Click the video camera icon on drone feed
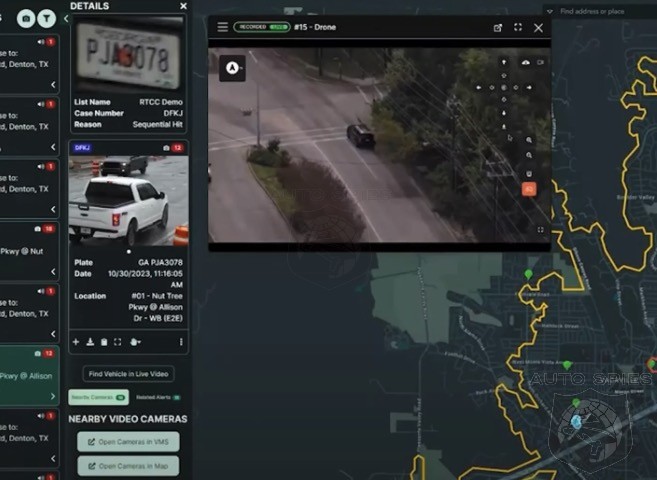Image resolution: width=657 pixels, height=480 pixels. [541, 62]
